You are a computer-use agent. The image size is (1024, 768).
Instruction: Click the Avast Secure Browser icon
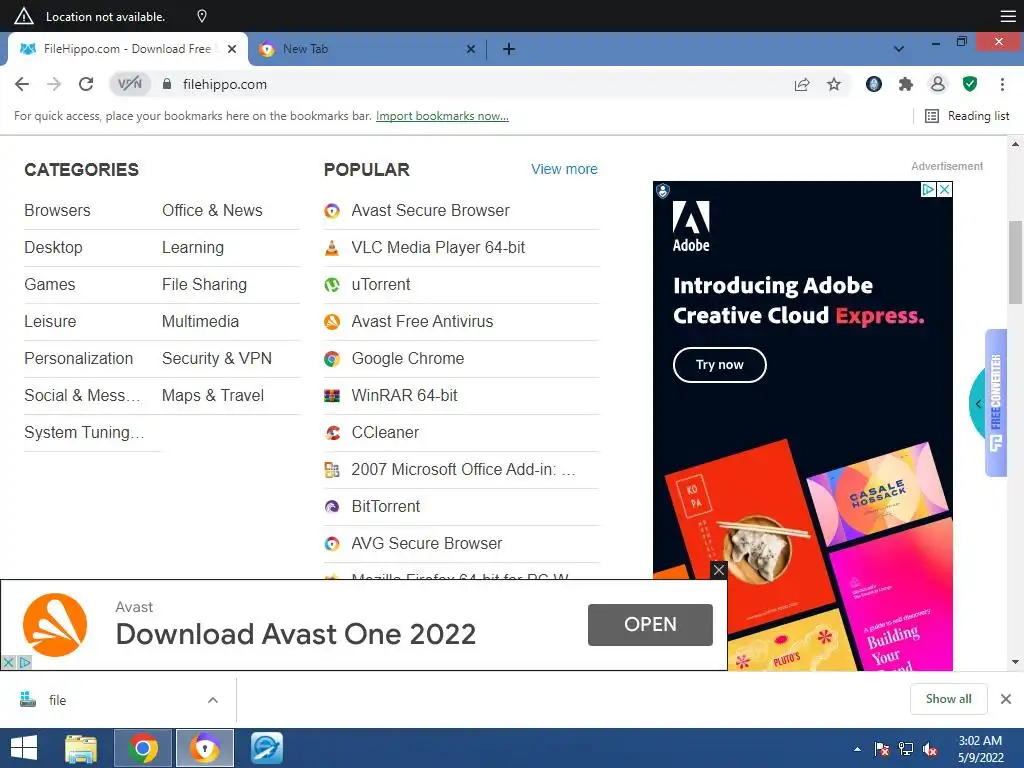point(332,211)
